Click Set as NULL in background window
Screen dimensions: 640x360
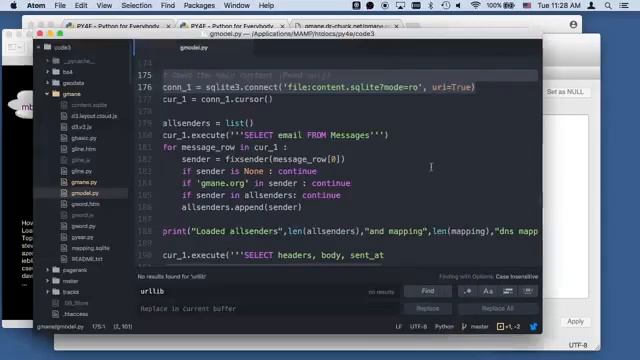point(565,92)
